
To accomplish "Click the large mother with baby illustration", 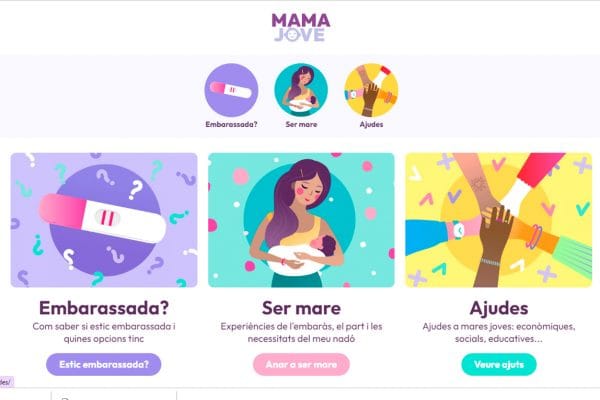I will pyautogui.click(x=301, y=220).
